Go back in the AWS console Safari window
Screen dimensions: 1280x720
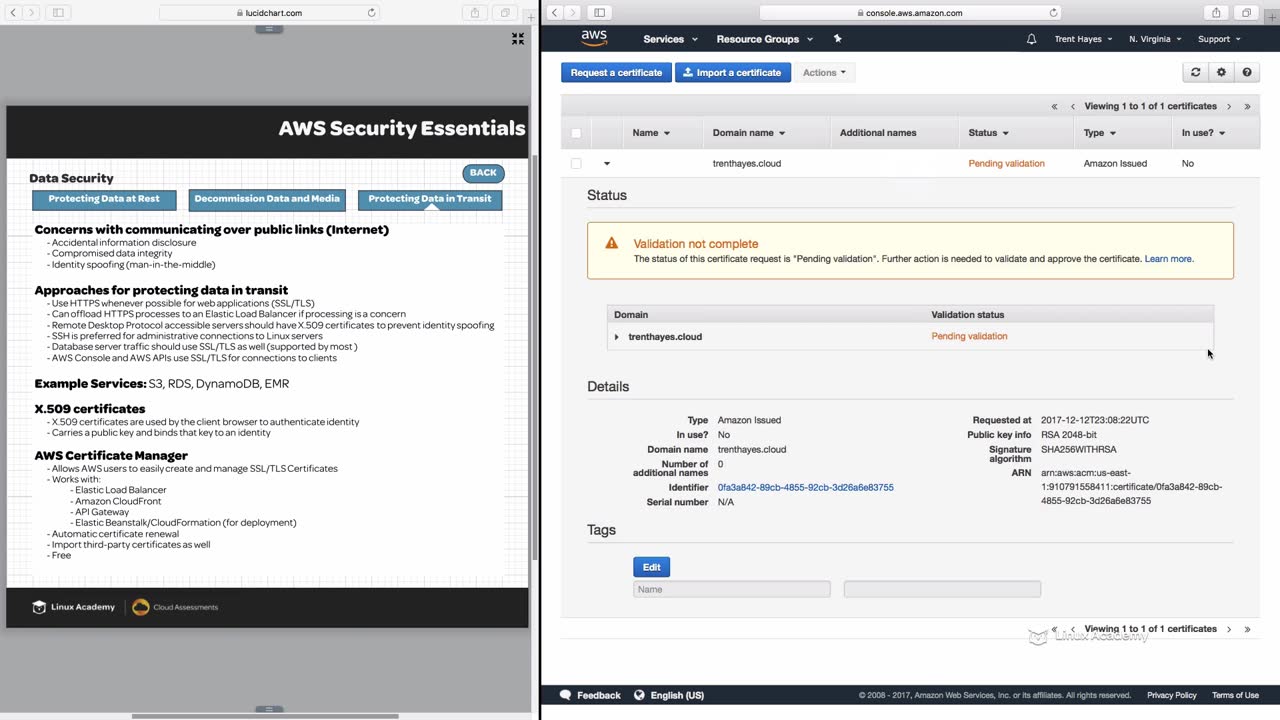(x=555, y=13)
